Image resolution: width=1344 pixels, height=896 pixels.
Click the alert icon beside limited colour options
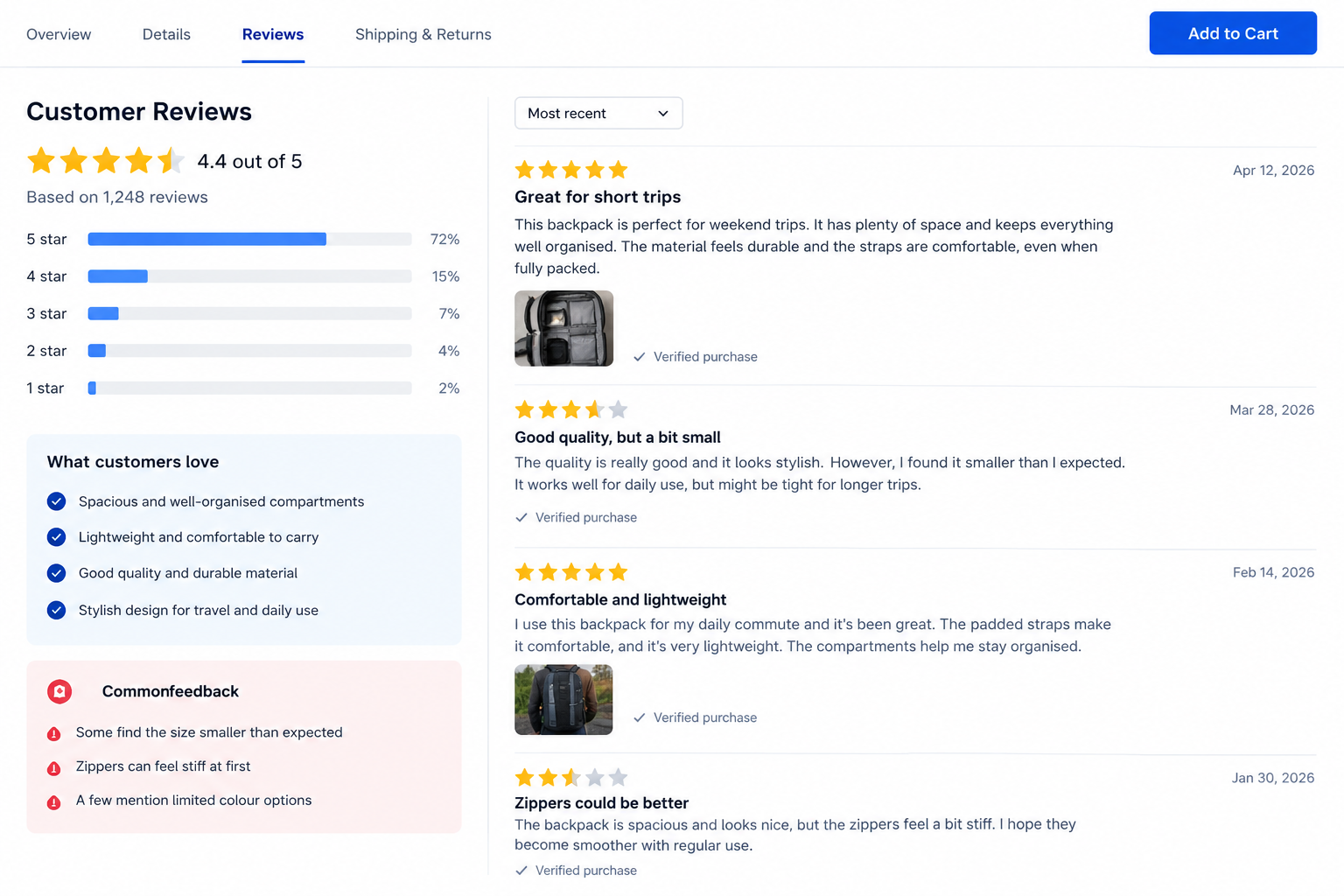54,802
